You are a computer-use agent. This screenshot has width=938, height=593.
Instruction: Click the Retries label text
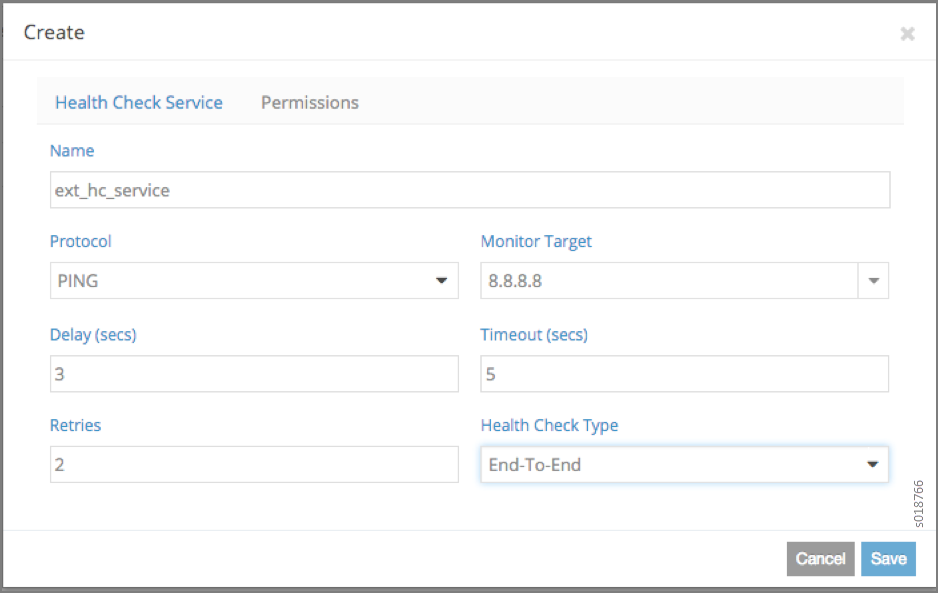[76, 425]
